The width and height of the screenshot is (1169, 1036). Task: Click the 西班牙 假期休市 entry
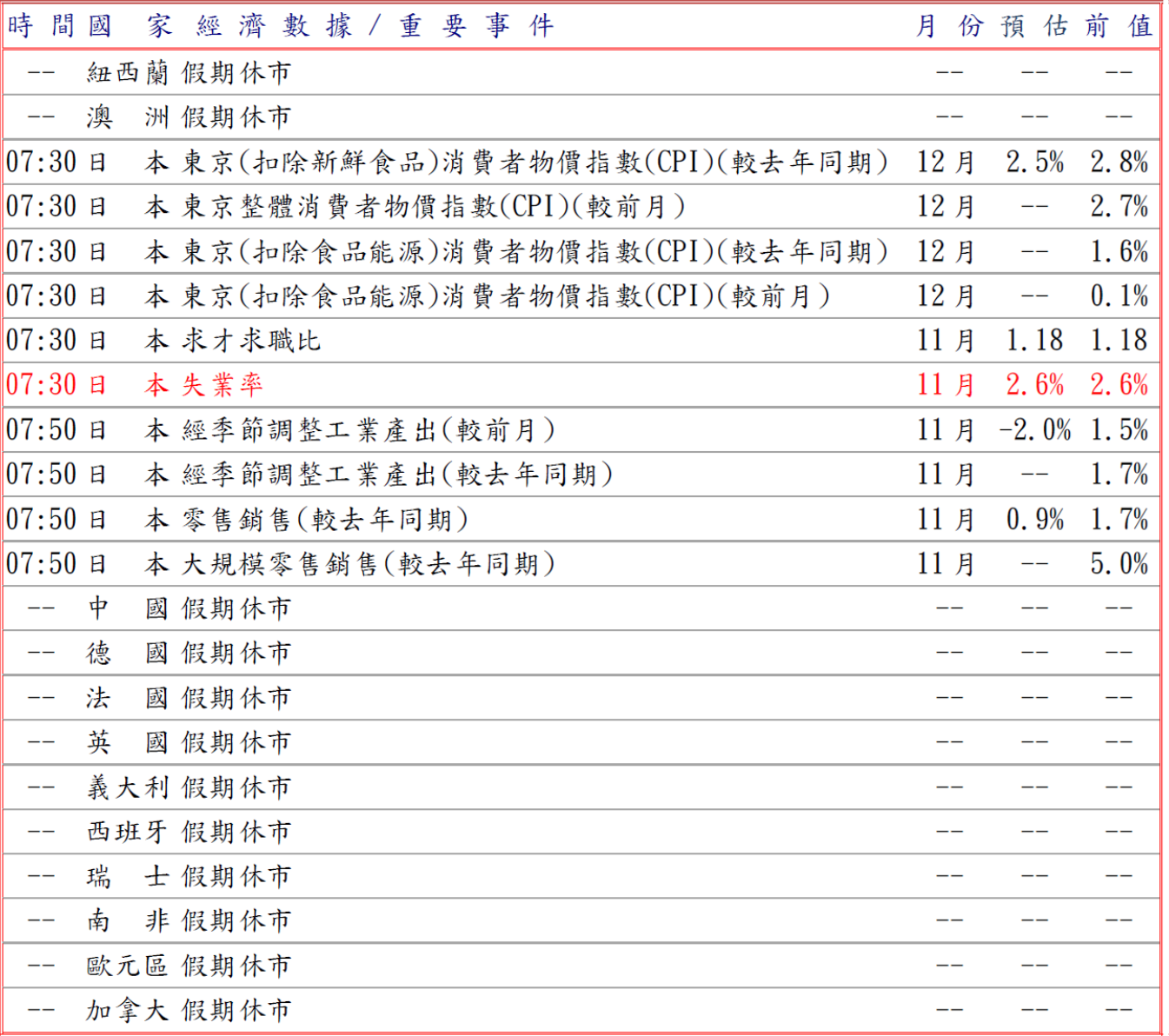(189, 832)
